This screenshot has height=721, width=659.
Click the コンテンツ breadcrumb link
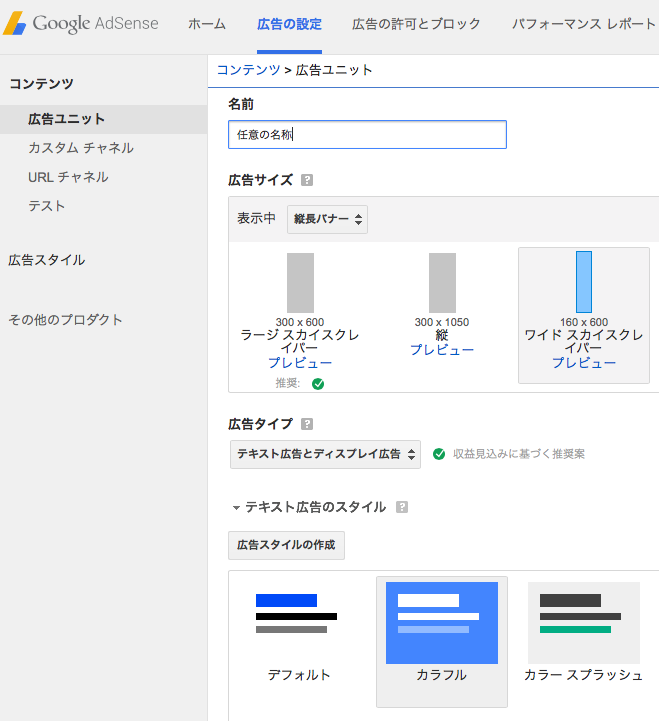pos(248,70)
